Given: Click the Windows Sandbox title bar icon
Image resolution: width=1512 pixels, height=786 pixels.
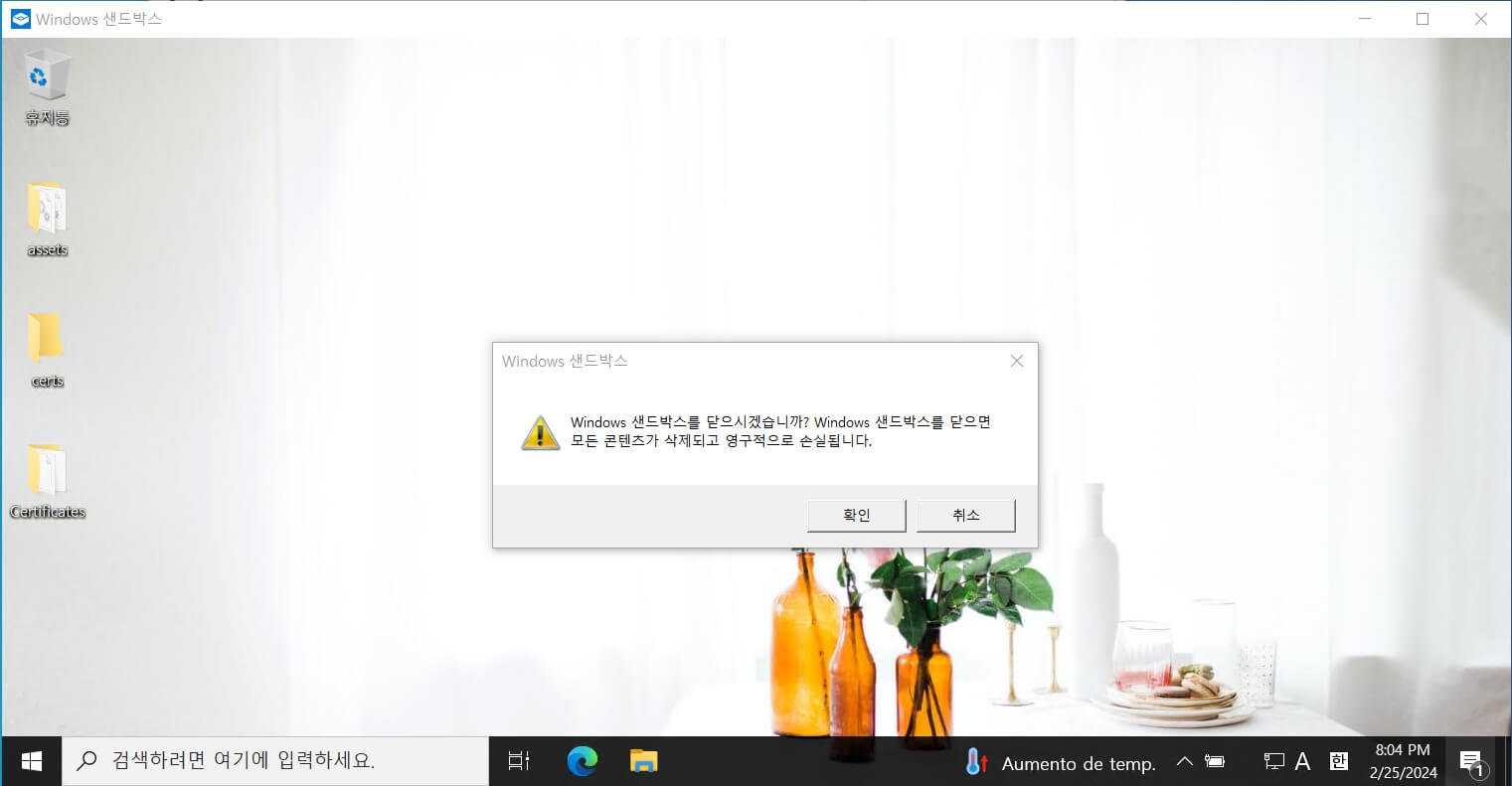Looking at the screenshot, I should point(20,19).
